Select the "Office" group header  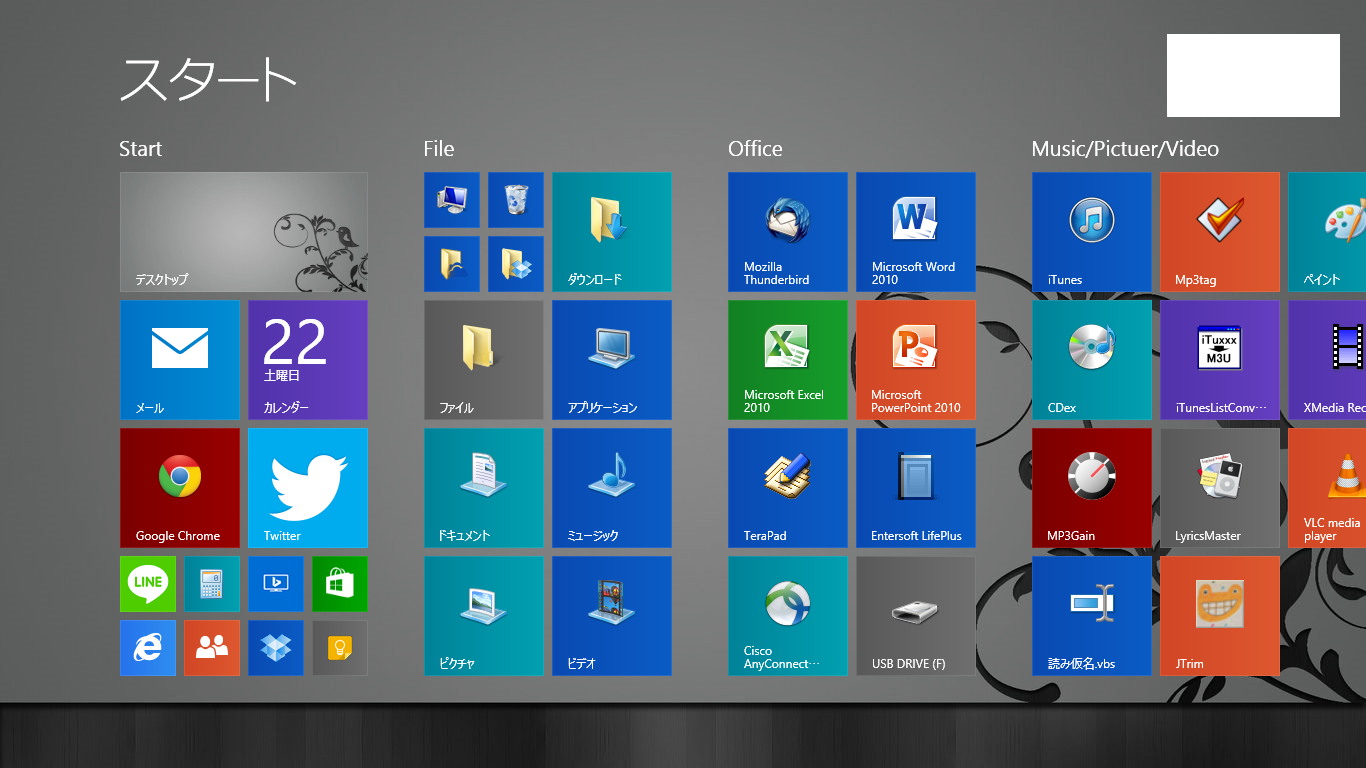[755, 149]
